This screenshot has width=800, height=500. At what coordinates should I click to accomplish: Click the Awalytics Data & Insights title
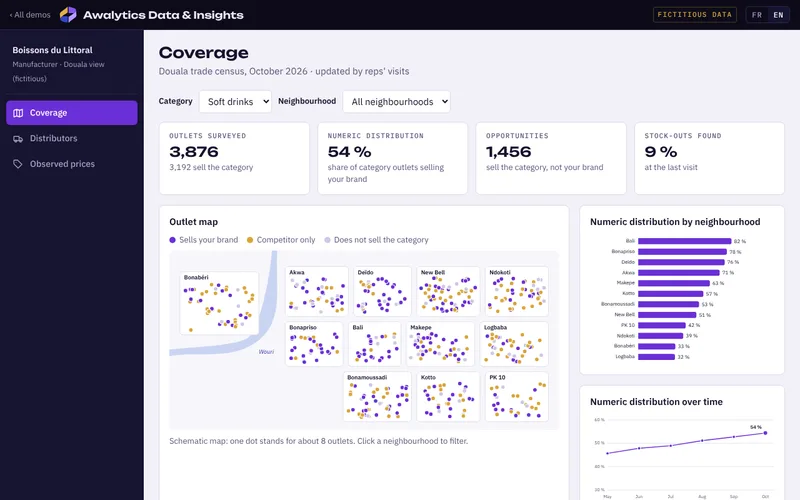click(163, 15)
